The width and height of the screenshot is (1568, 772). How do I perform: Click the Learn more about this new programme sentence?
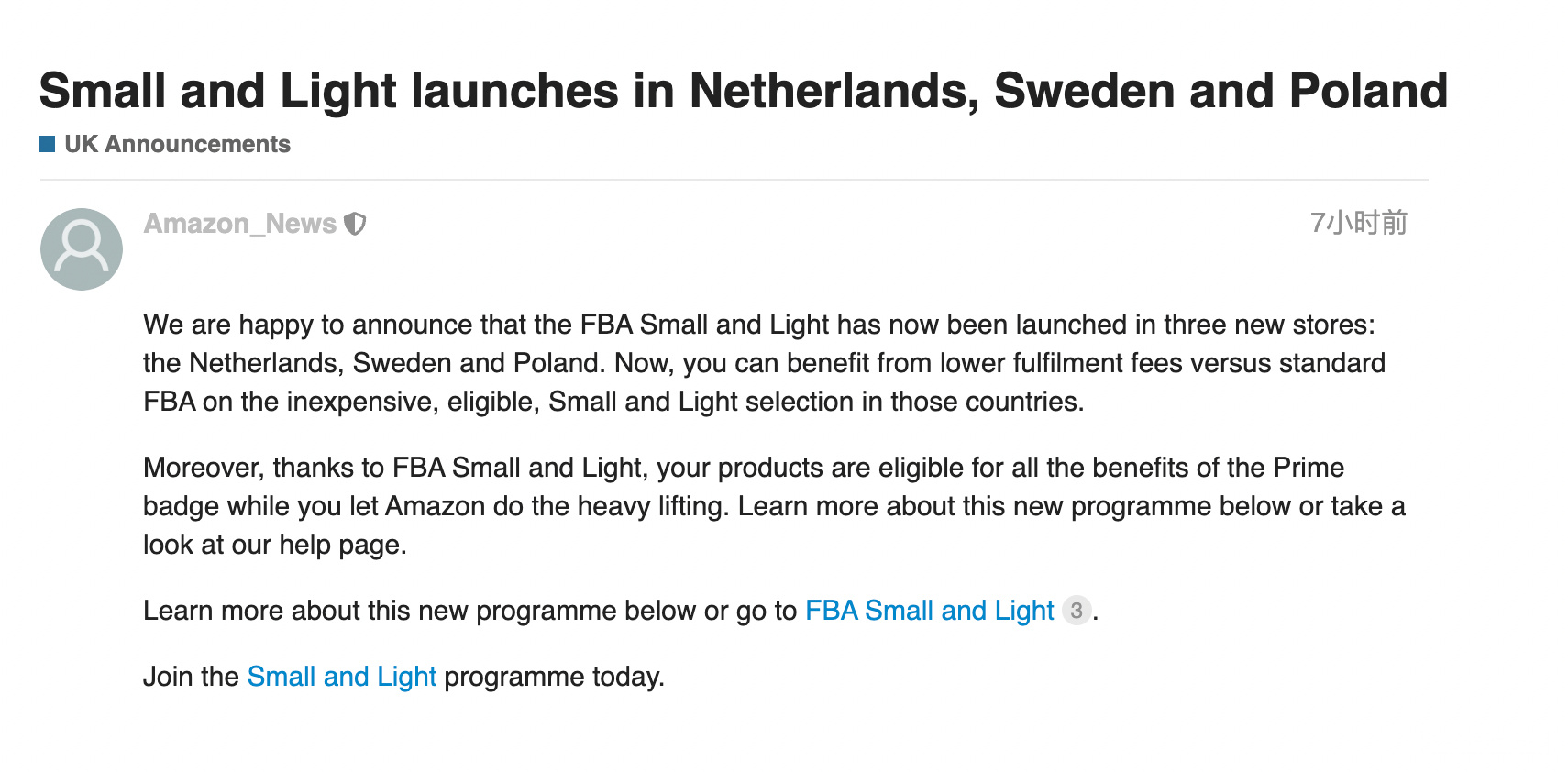(470, 611)
